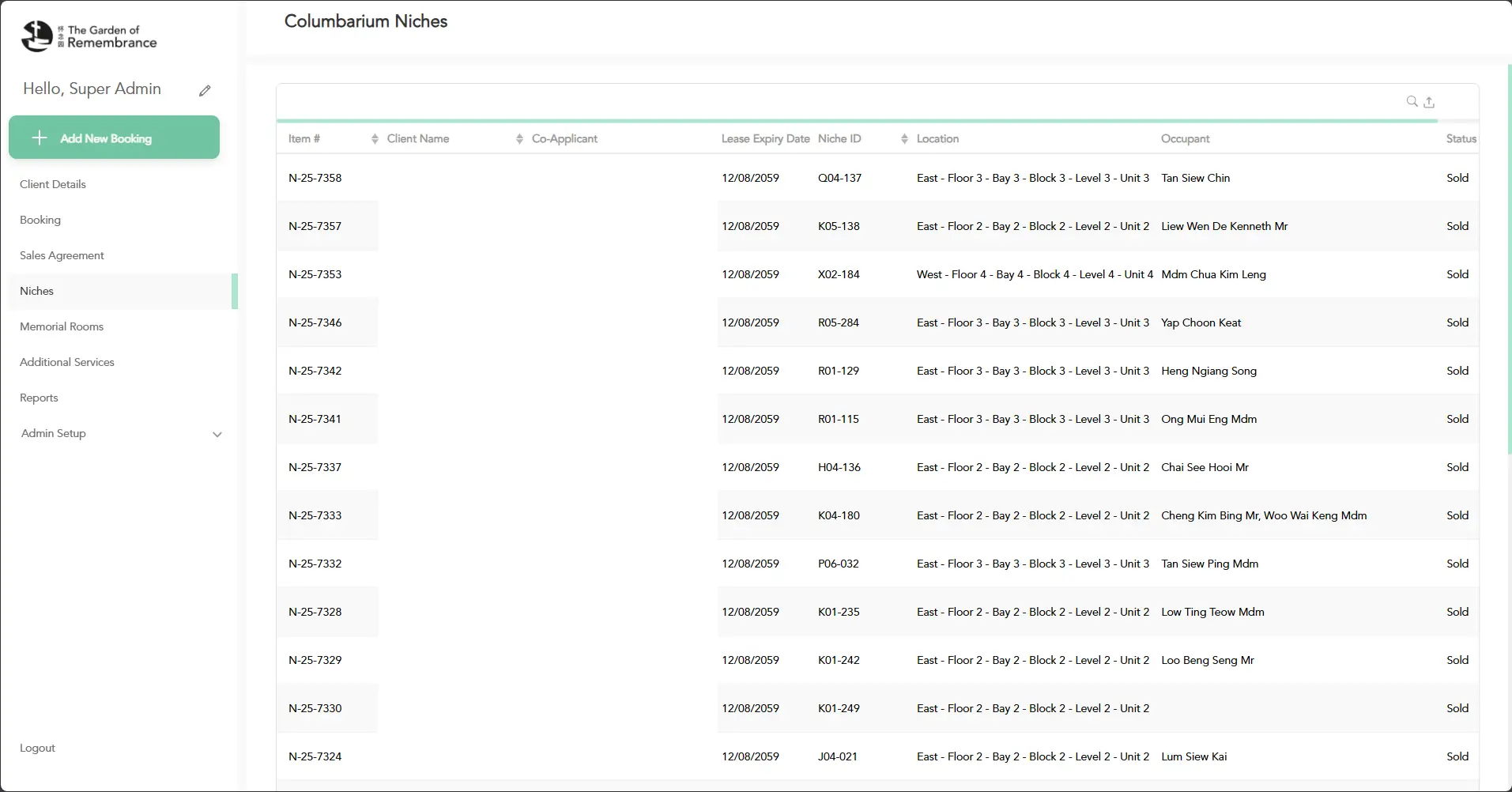Sort table by Client Name column arrows
This screenshot has width=1512, height=792.
point(519,139)
